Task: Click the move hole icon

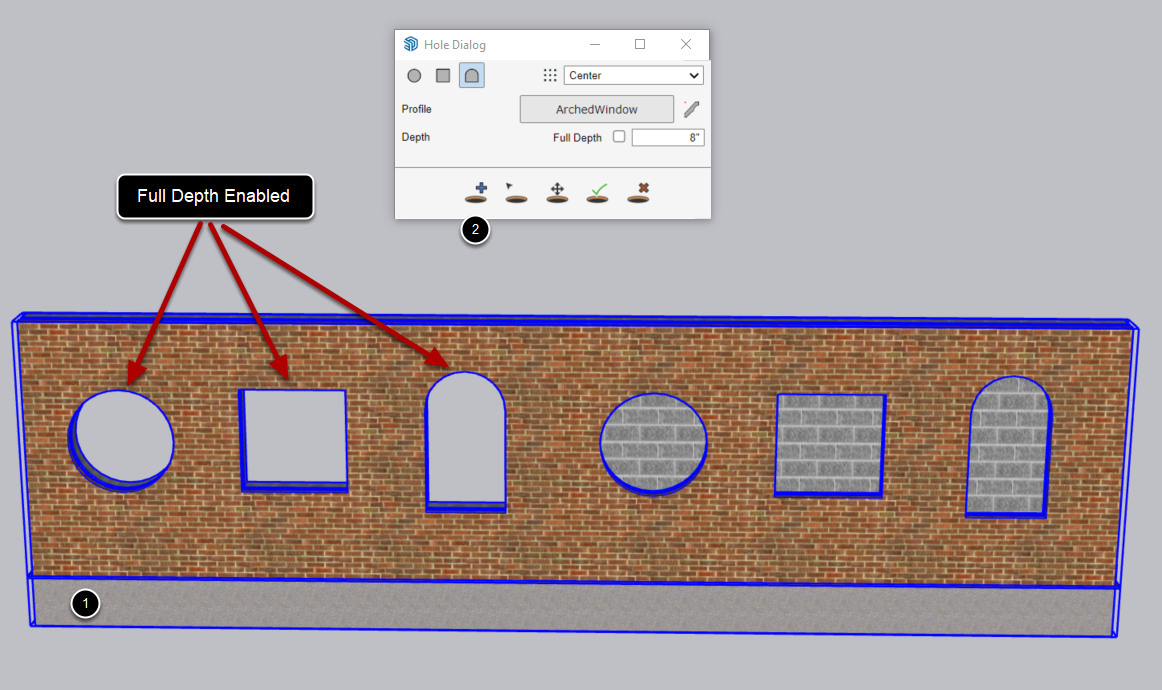Action: tap(557, 193)
